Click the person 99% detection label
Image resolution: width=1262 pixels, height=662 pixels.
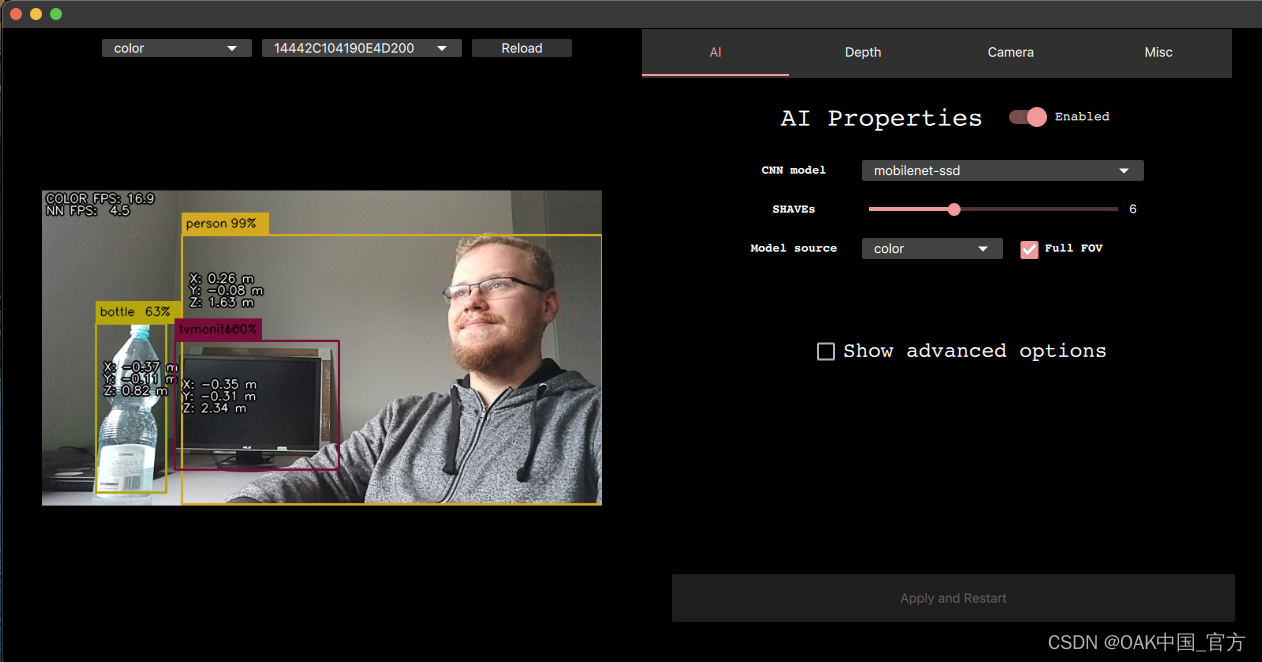pyautogui.click(x=225, y=224)
